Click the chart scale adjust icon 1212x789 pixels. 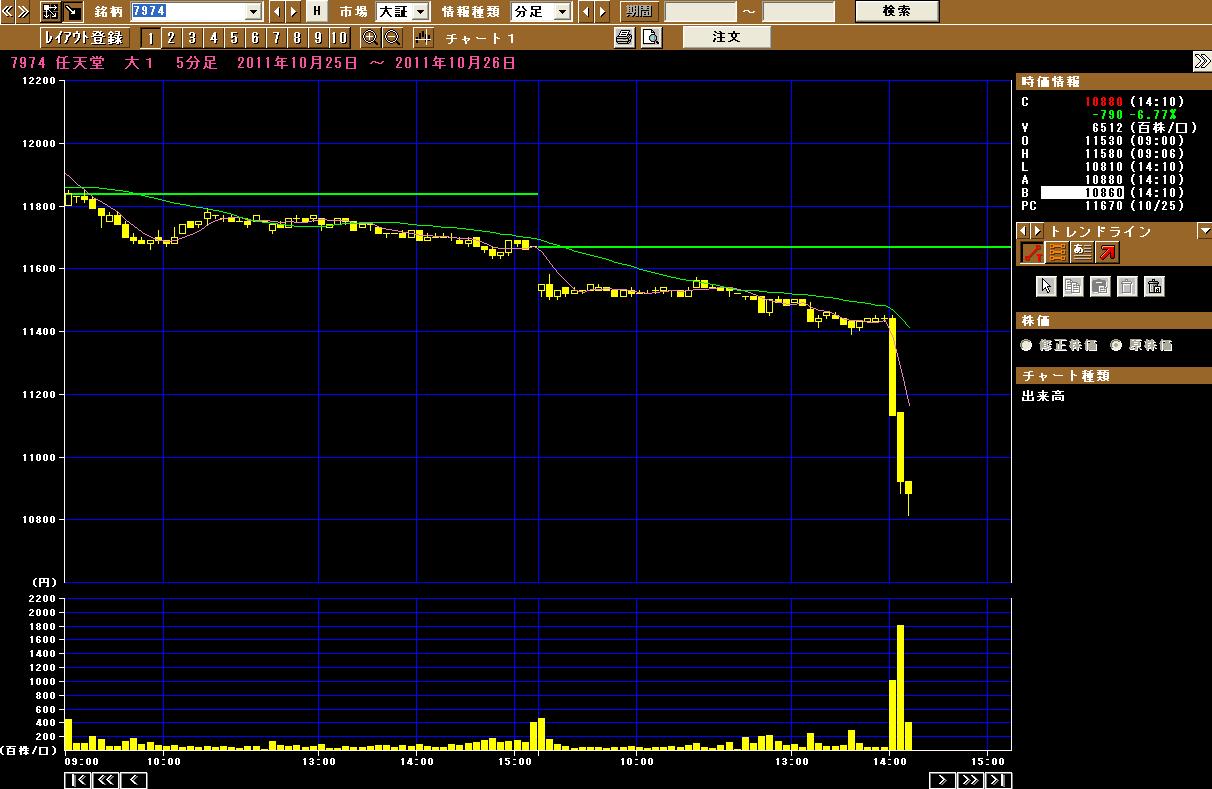pyautogui.click(x=424, y=38)
